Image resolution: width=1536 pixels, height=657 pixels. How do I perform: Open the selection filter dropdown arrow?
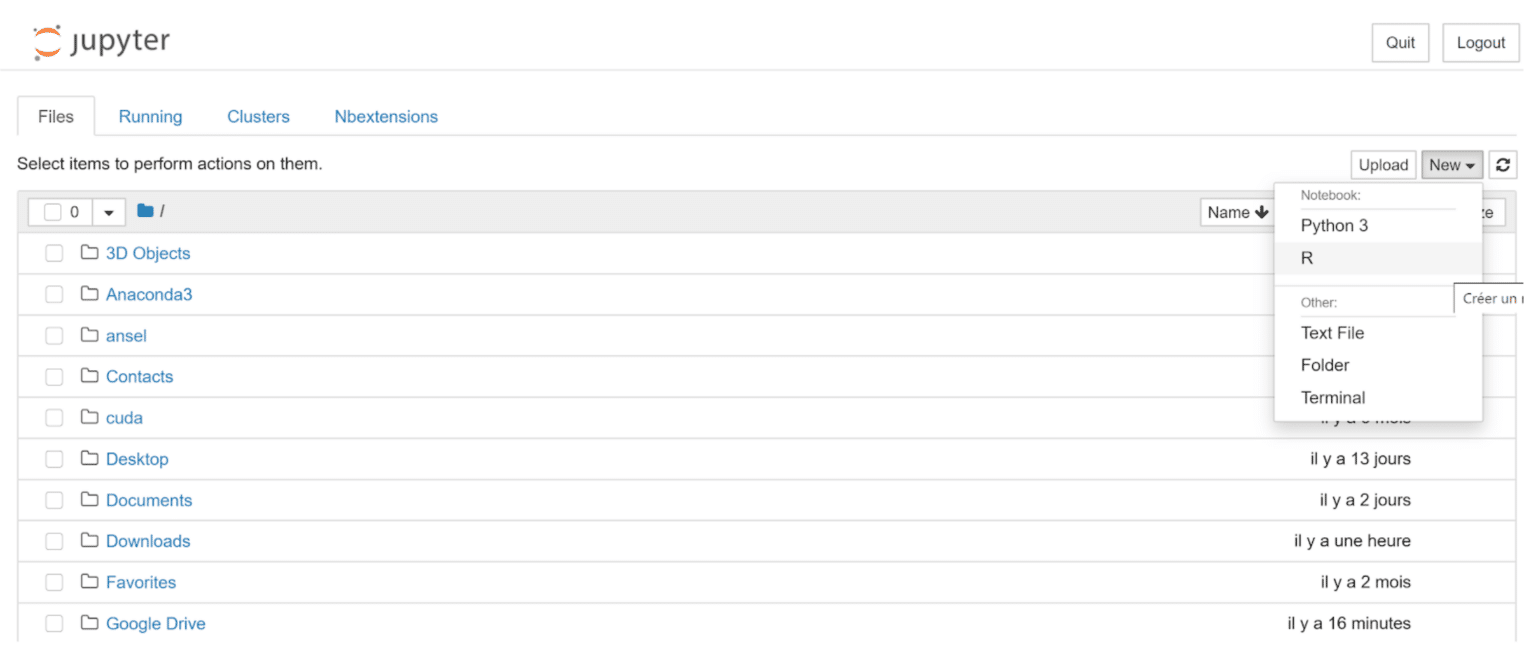(x=109, y=212)
